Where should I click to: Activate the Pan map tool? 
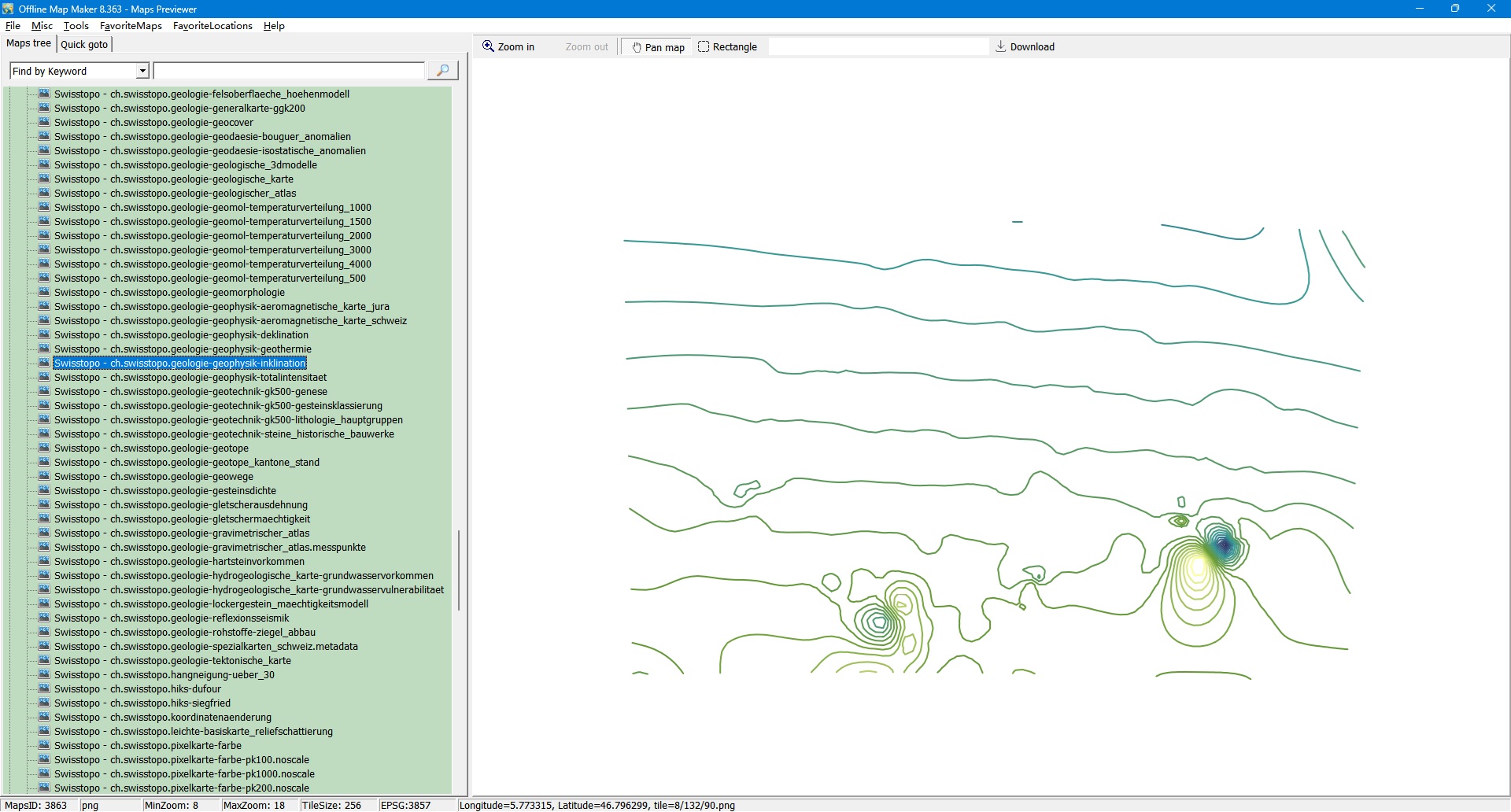(x=657, y=47)
